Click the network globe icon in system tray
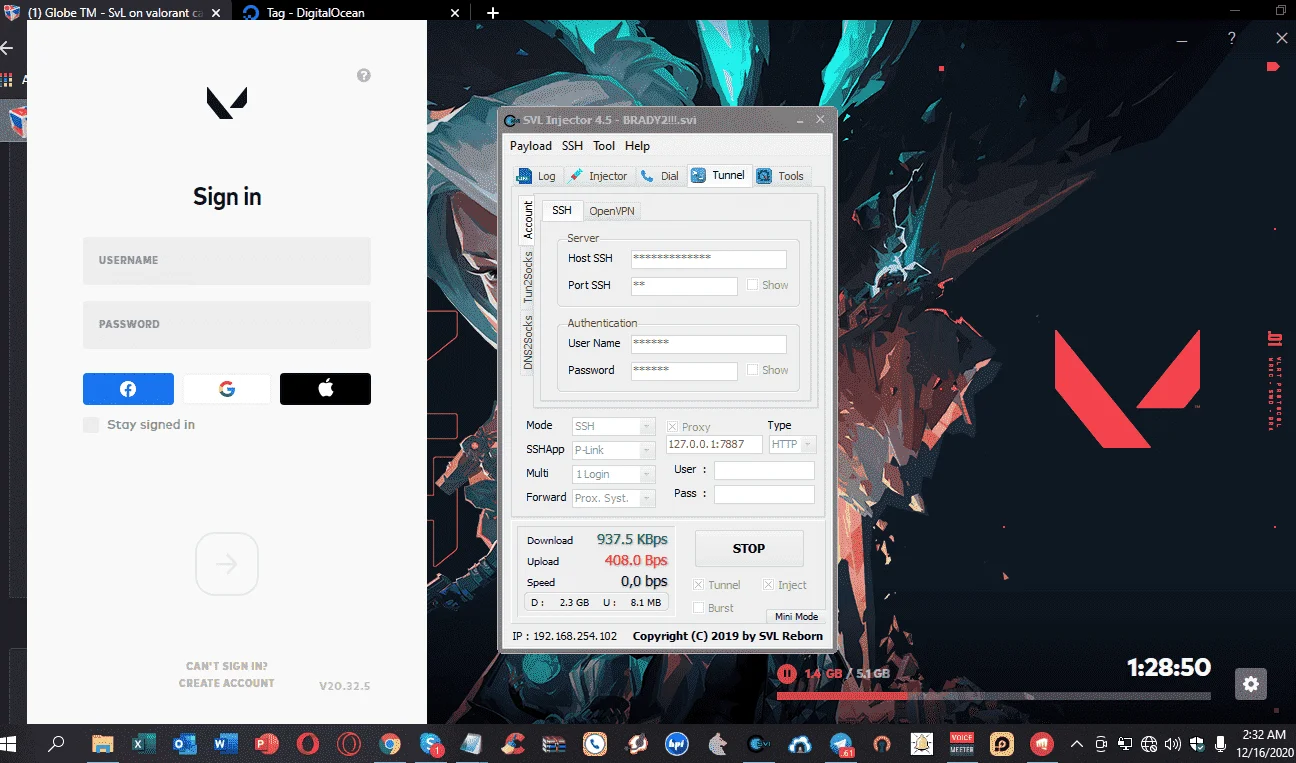Screen dimensions: 1296x763 pos(1148,744)
